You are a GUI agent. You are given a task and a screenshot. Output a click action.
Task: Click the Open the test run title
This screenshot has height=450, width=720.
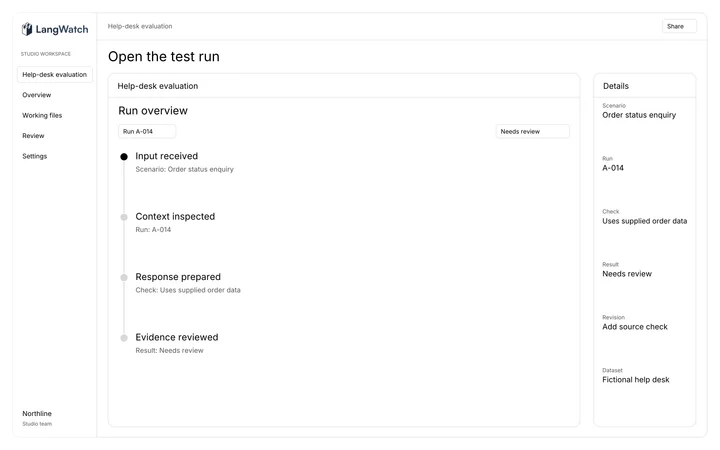(x=164, y=56)
